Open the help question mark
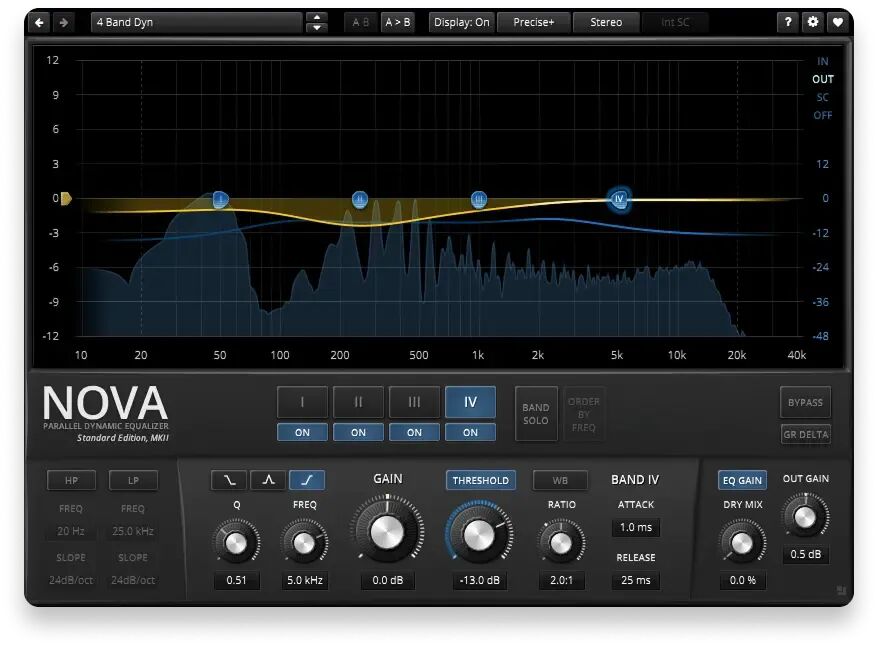The width and height of the screenshot is (878, 647). pyautogui.click(x=788, y=22)
